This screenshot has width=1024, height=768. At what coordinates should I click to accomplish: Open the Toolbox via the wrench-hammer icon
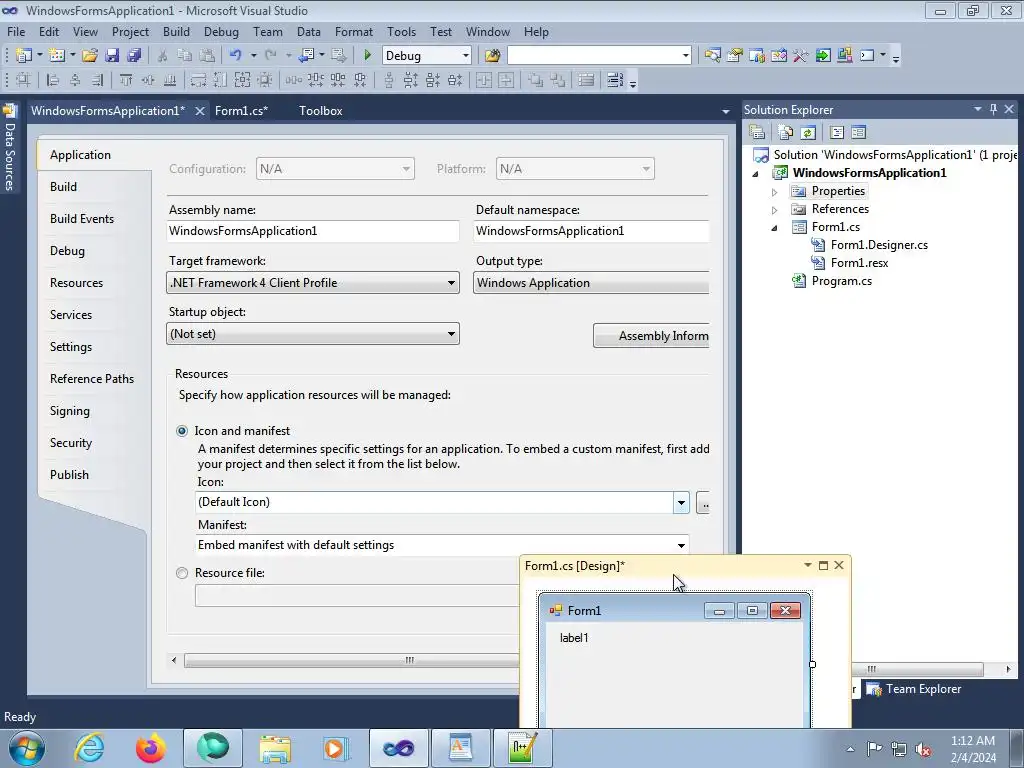[x=801, y=56]
